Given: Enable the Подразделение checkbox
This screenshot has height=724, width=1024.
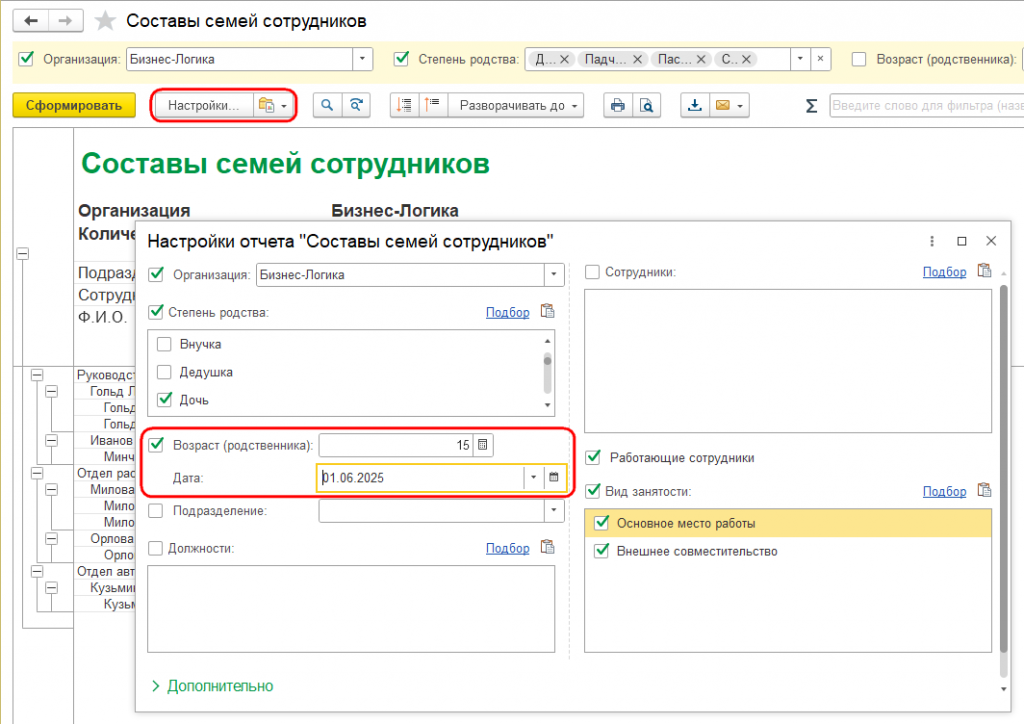Looking at the screenshot, I should point(155,511).
